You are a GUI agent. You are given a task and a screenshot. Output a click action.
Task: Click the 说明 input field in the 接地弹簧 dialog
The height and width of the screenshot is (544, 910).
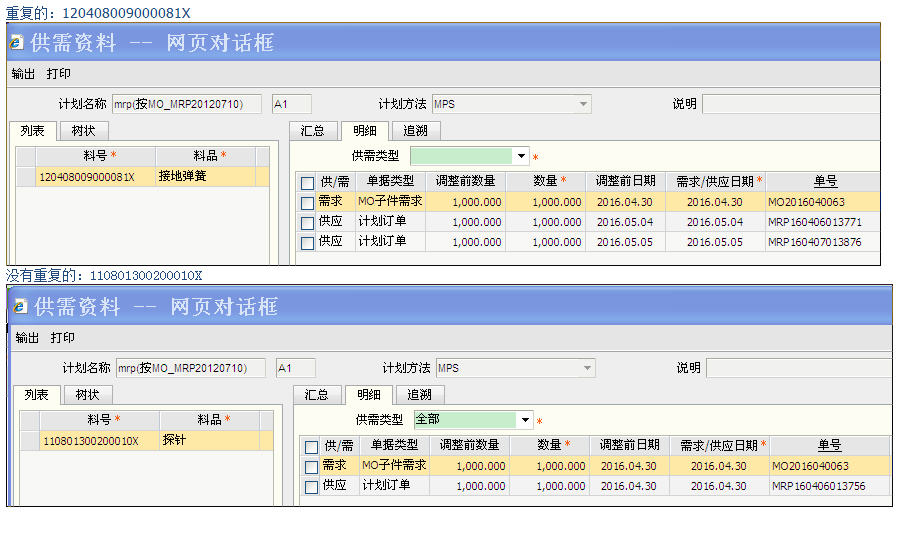(790, 104)
